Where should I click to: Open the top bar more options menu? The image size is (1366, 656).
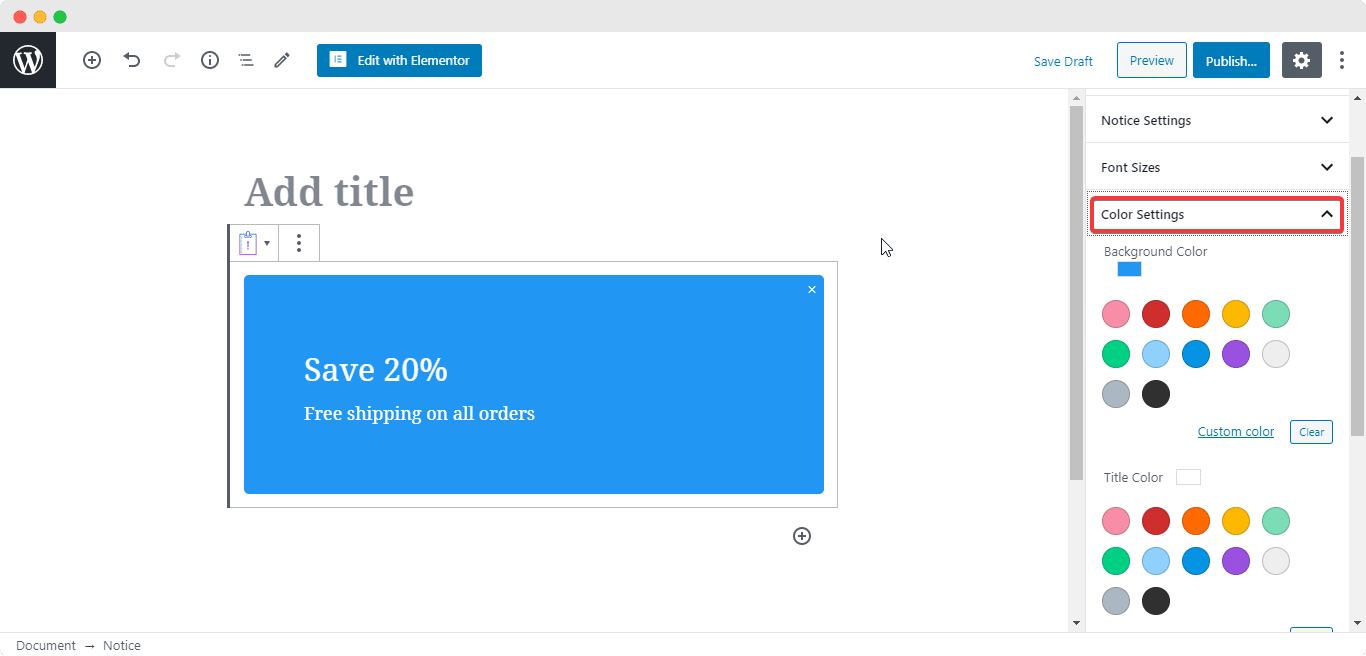[1342, 60]
